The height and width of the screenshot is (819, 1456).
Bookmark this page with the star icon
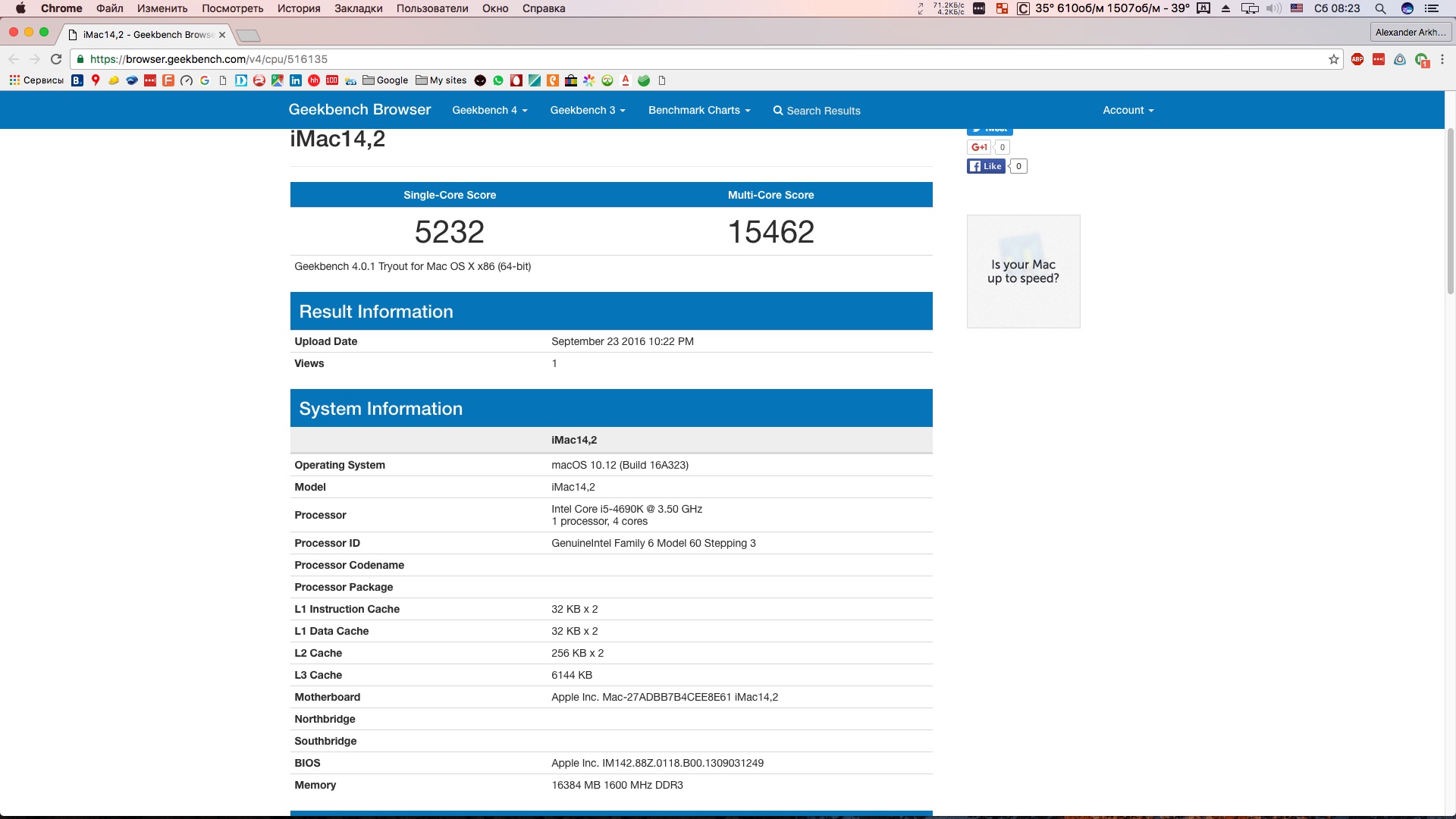point(1333,59)
